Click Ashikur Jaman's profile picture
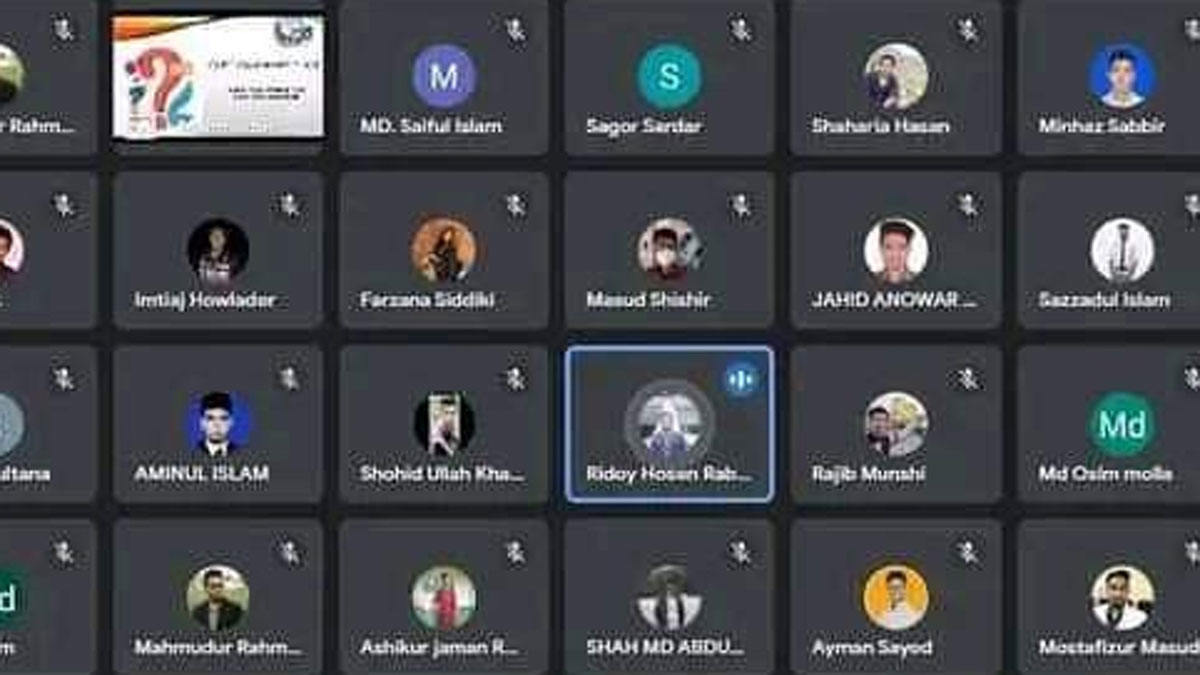Screen dimensions: 1200x675 click(444, 598)
